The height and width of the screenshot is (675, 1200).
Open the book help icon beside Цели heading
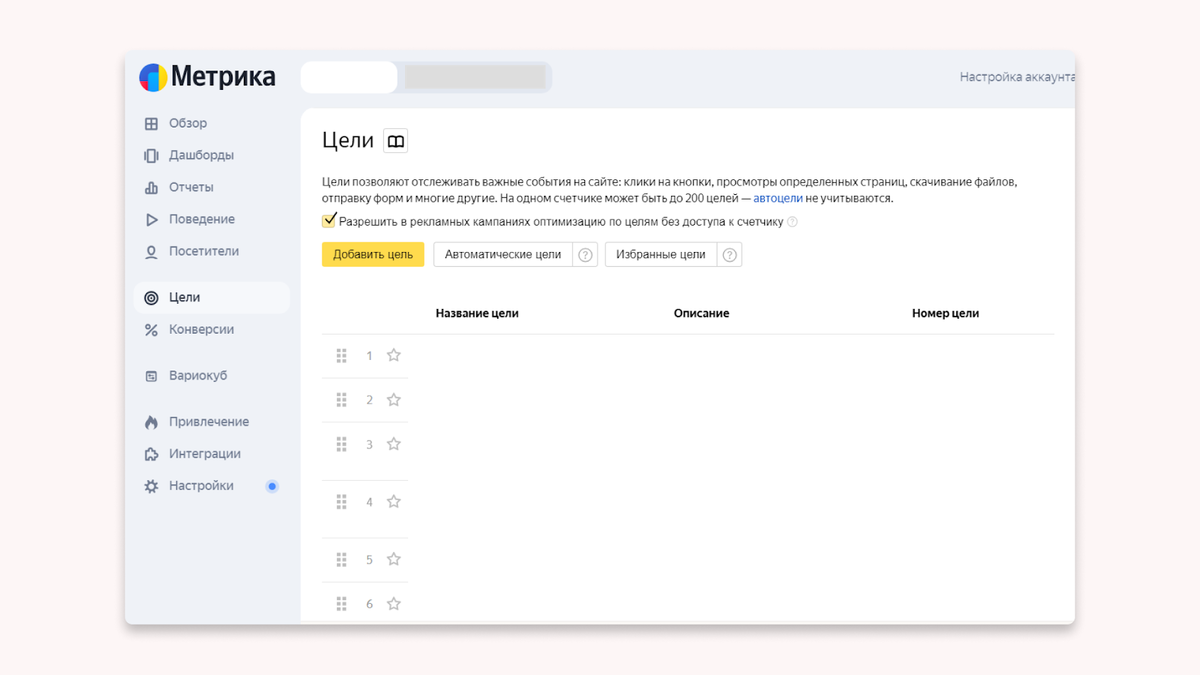(396, 141)
